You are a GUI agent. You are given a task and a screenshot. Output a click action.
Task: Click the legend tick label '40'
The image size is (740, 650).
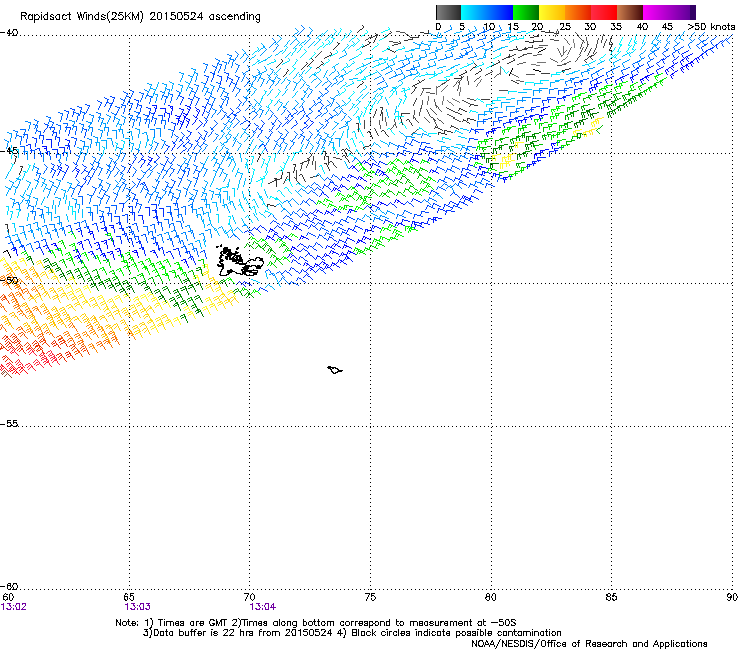point(642,27)
